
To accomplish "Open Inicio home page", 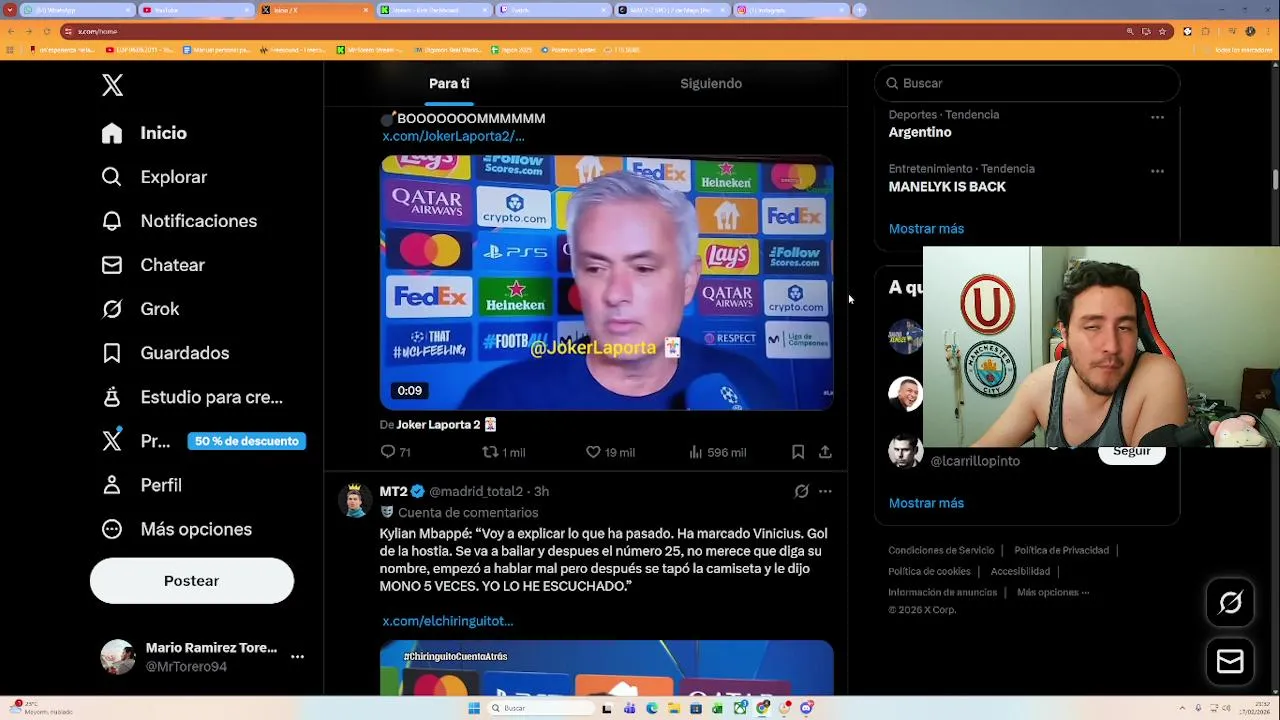I will tap(145, 133).
